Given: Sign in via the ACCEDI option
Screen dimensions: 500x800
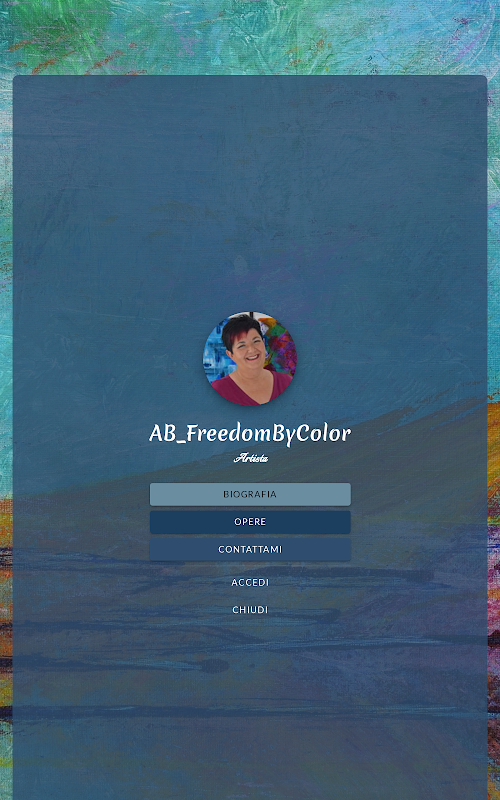Looking at the screenshot, I should coord(250,582).
